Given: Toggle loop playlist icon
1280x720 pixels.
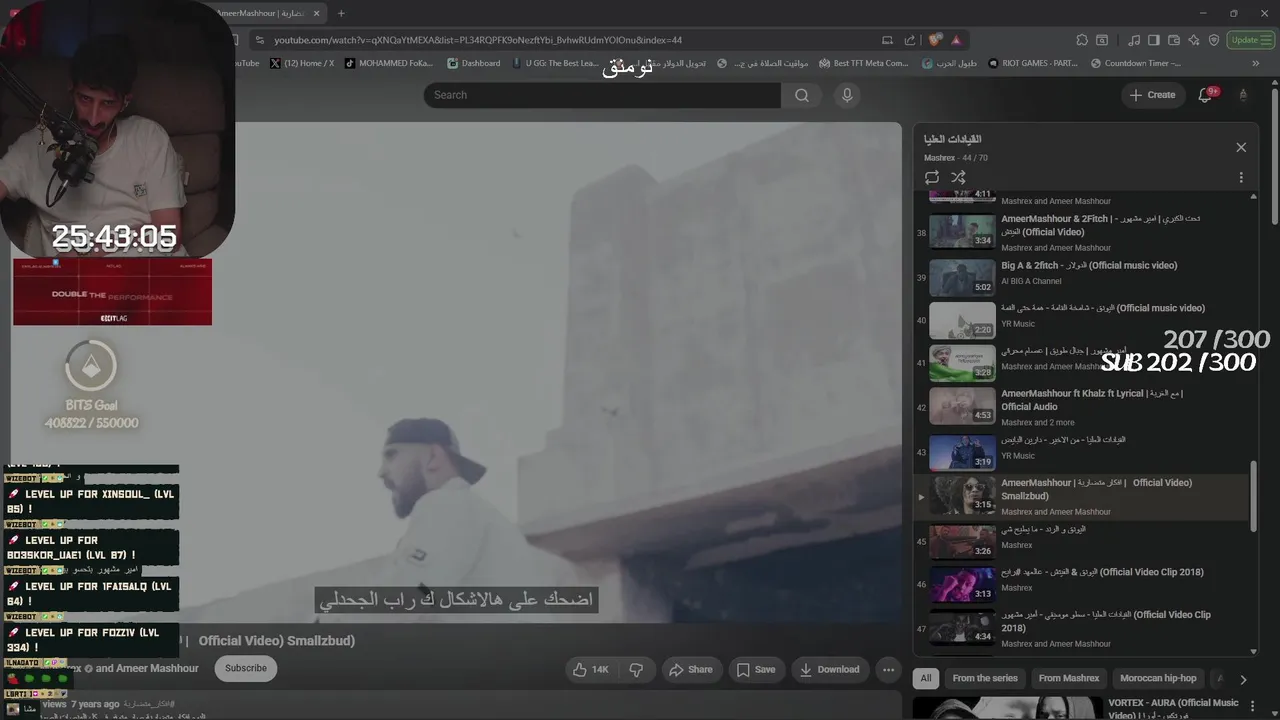Looking at the screenshot, I should pyautogui.click(x=932, y=177).
